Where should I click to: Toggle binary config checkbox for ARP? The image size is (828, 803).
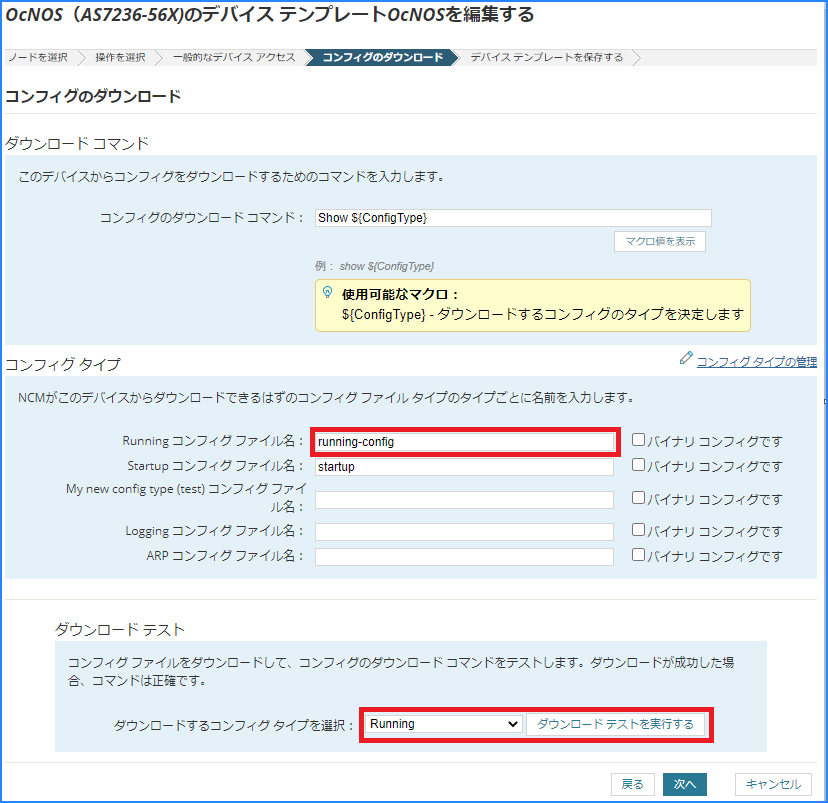(x=638, y=554)
